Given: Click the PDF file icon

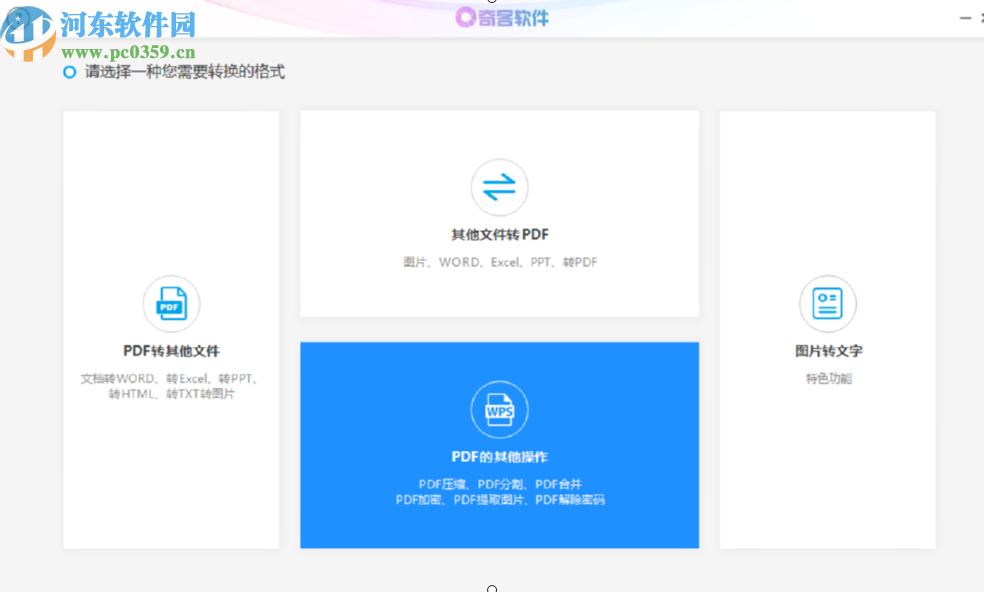Looking at the screenshot, I should point(171,304).
